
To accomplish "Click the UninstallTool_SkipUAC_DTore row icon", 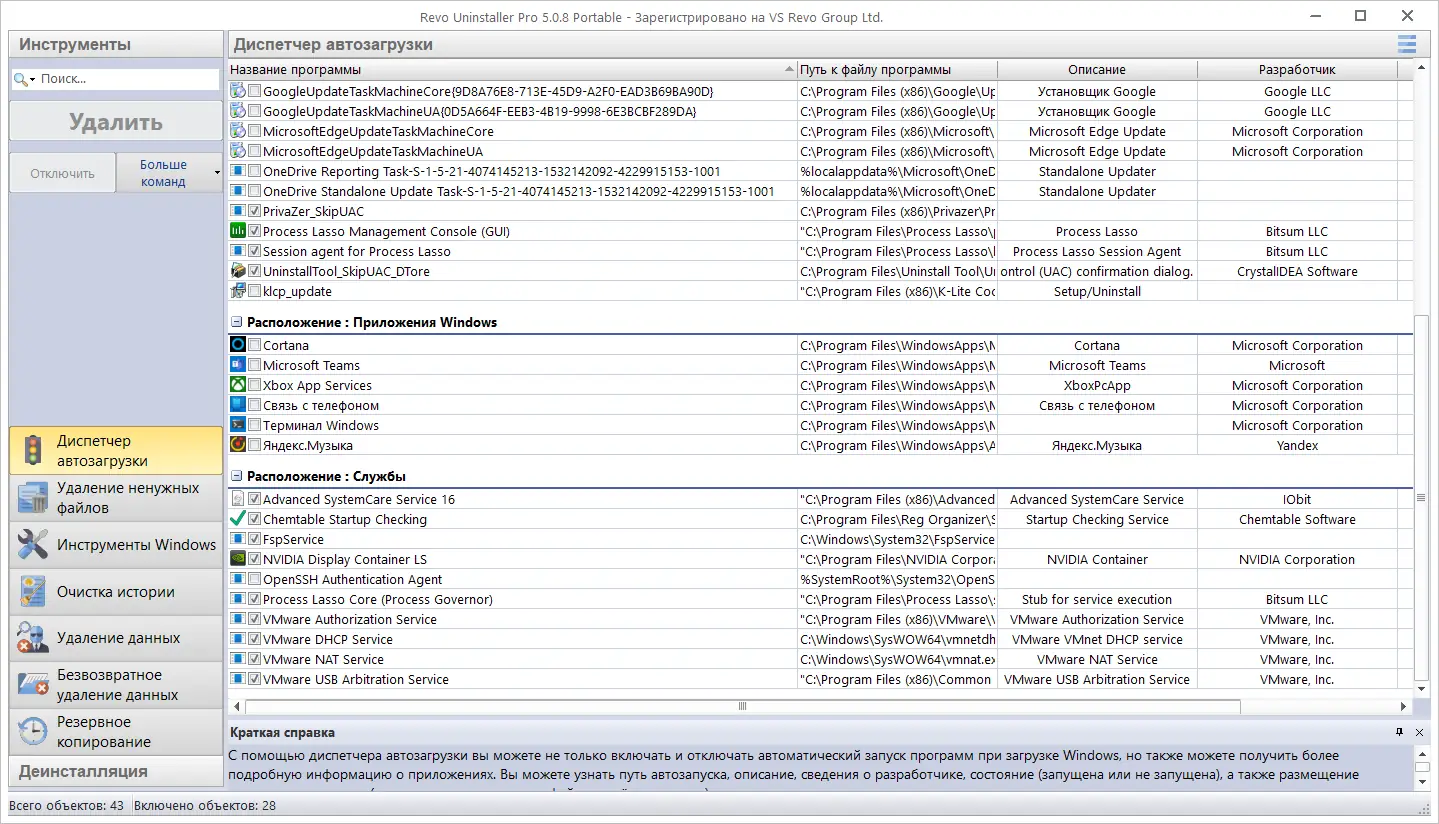I will tap(238, 271).
